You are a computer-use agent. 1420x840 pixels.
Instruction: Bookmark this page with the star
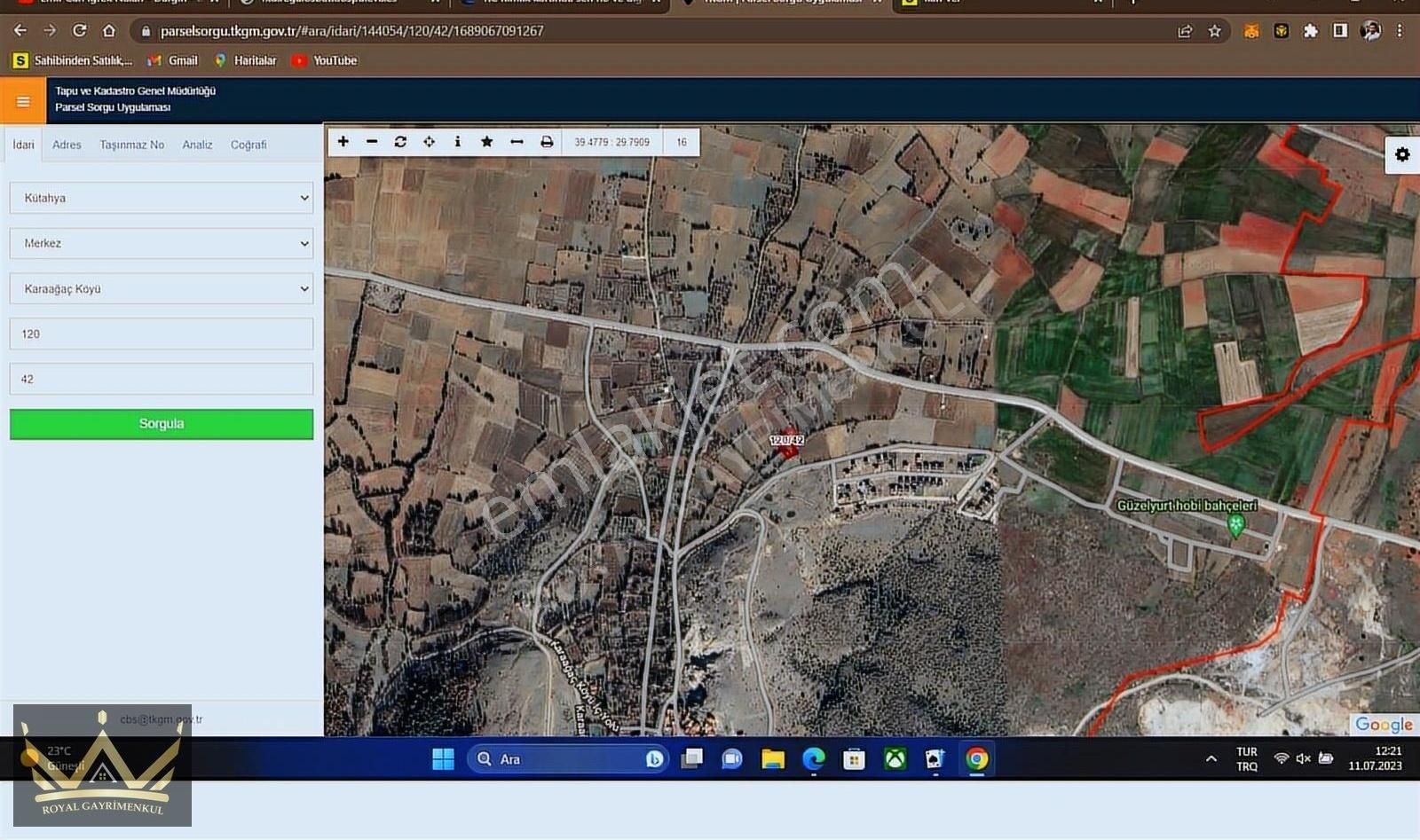tap(1215, 31)
